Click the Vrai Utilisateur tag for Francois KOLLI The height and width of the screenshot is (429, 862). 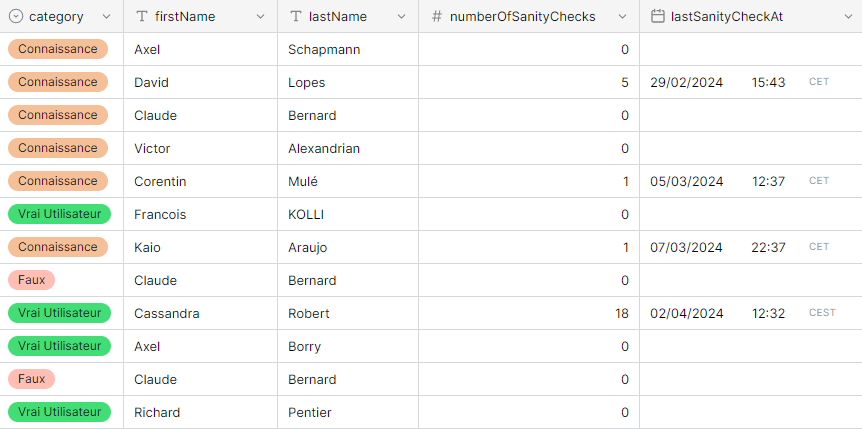[x=58, y=214]
